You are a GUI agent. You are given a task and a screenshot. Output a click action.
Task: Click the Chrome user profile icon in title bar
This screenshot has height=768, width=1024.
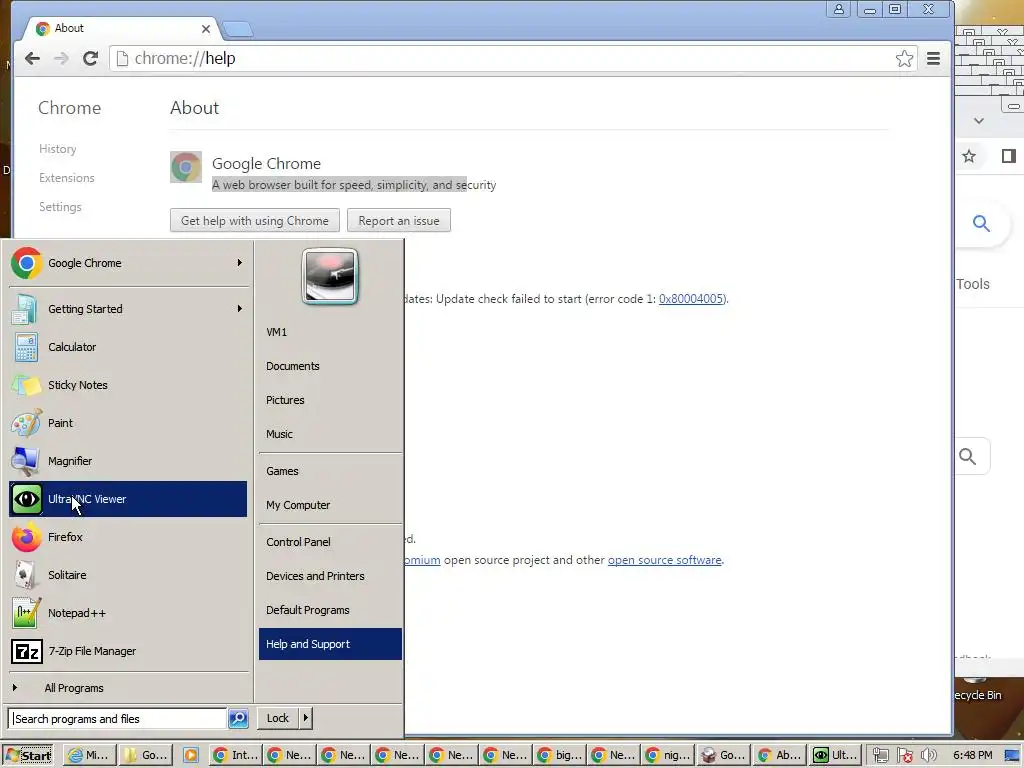tap(839, 9)
